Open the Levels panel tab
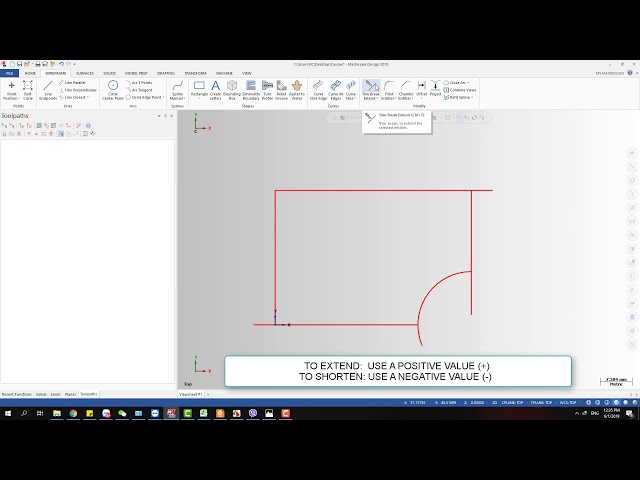 click(56, 394)
